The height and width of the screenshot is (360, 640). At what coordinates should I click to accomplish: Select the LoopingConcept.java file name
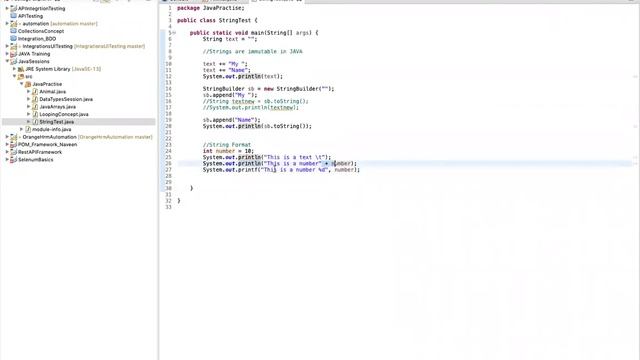coord(64,114)
